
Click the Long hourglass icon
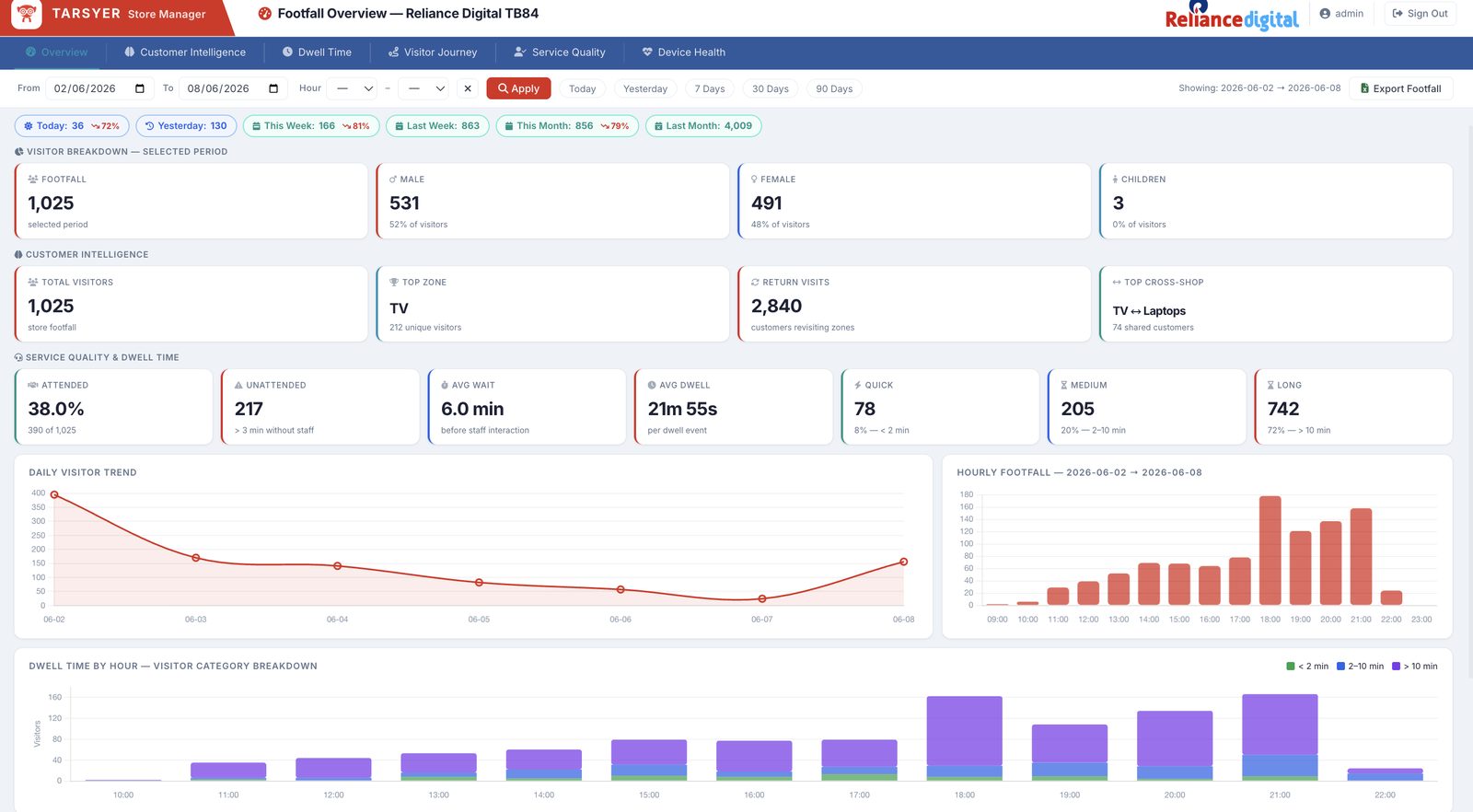click(x=1270, y=386)
